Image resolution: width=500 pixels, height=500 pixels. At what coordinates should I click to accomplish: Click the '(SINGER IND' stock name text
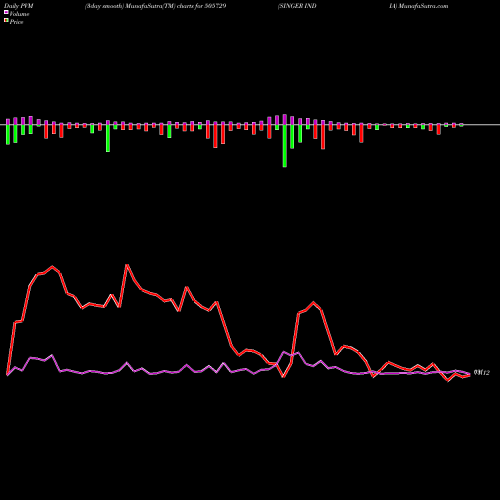297,6
